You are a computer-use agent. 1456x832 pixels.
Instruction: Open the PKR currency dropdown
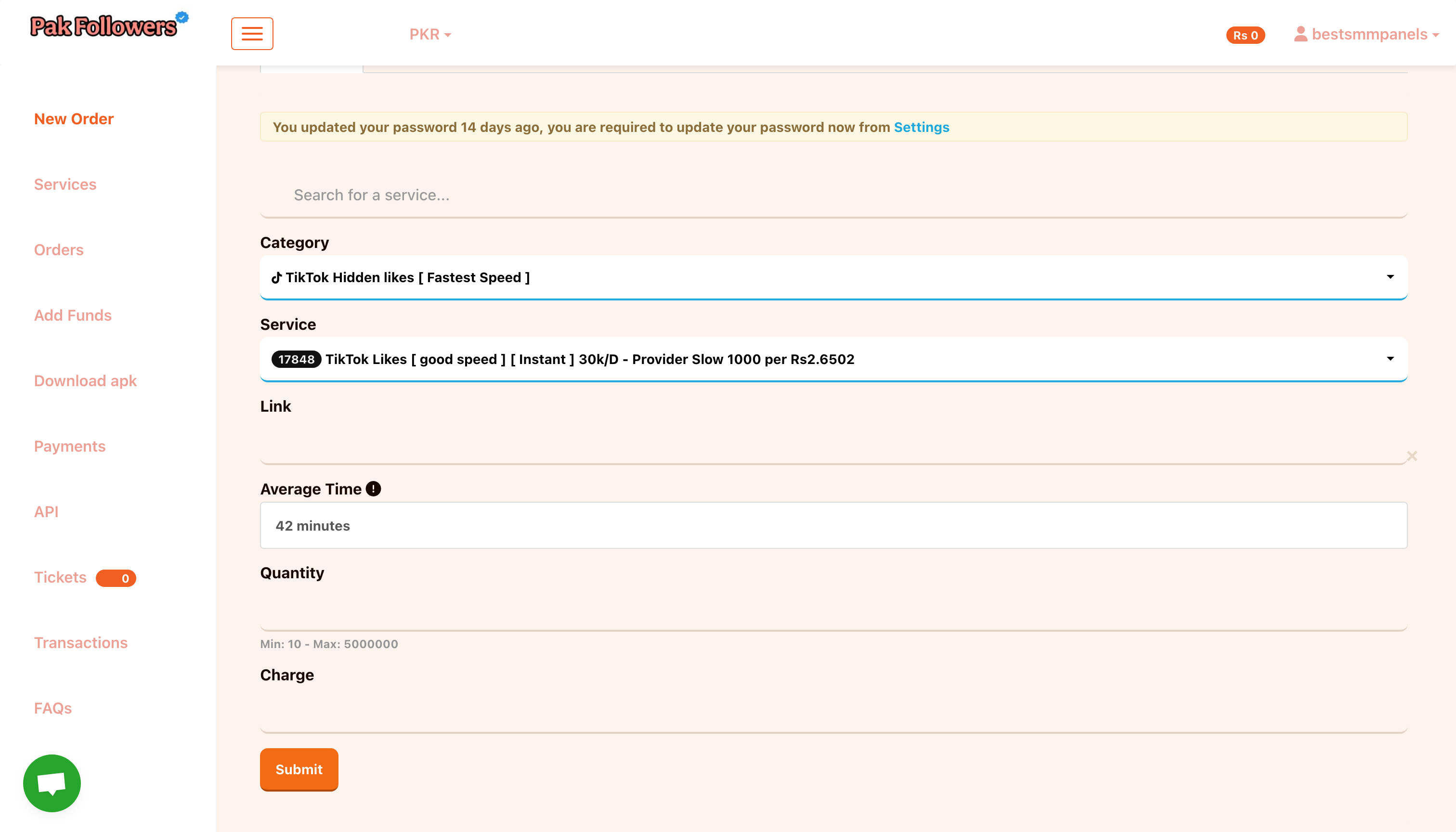[x=429, y=34]
